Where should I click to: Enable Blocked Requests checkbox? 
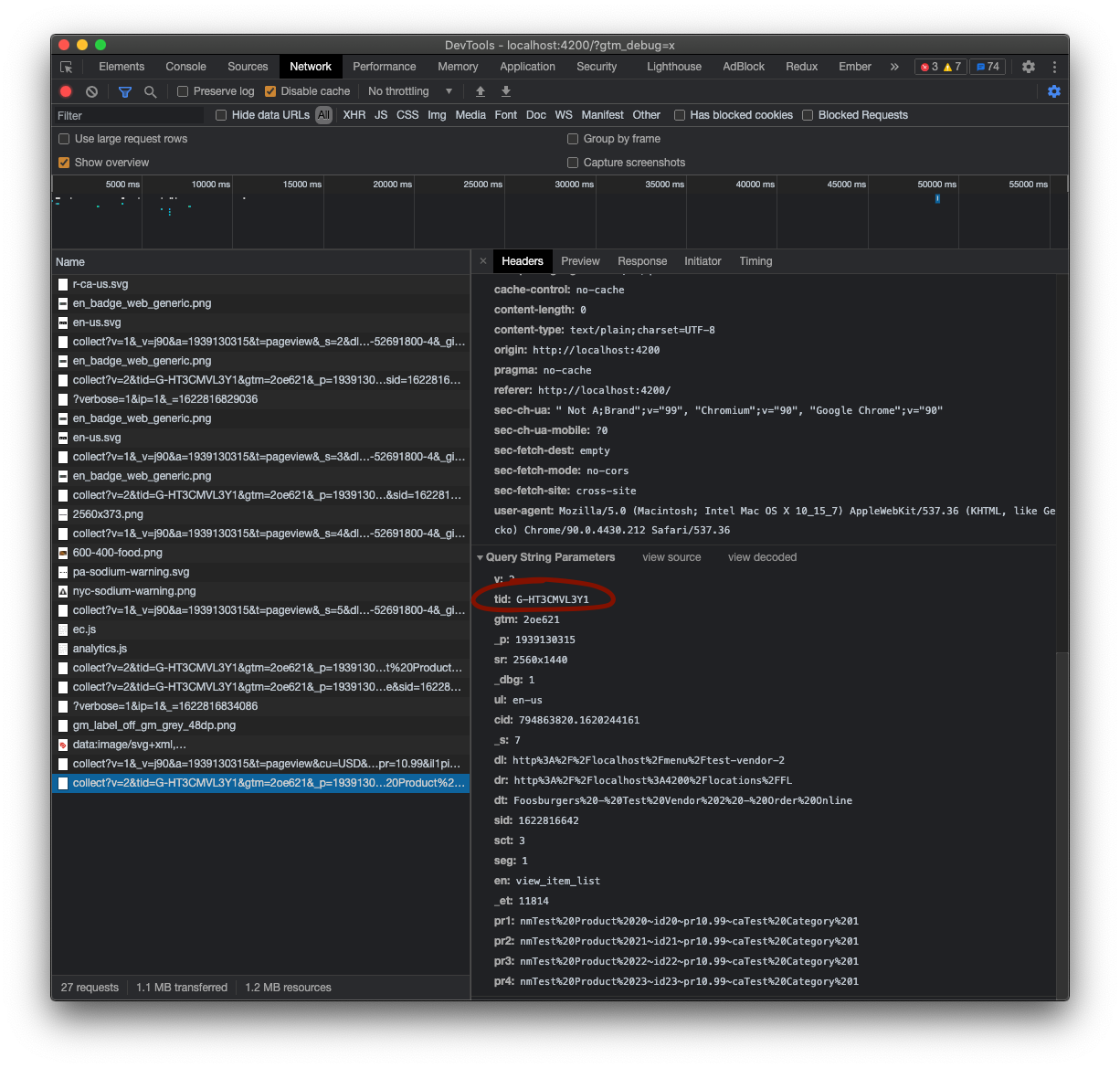(808, 115)
